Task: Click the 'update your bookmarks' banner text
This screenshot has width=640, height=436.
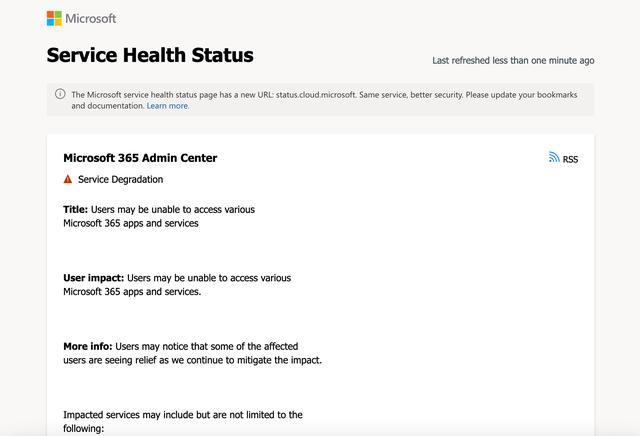Action: coord(528,95)
